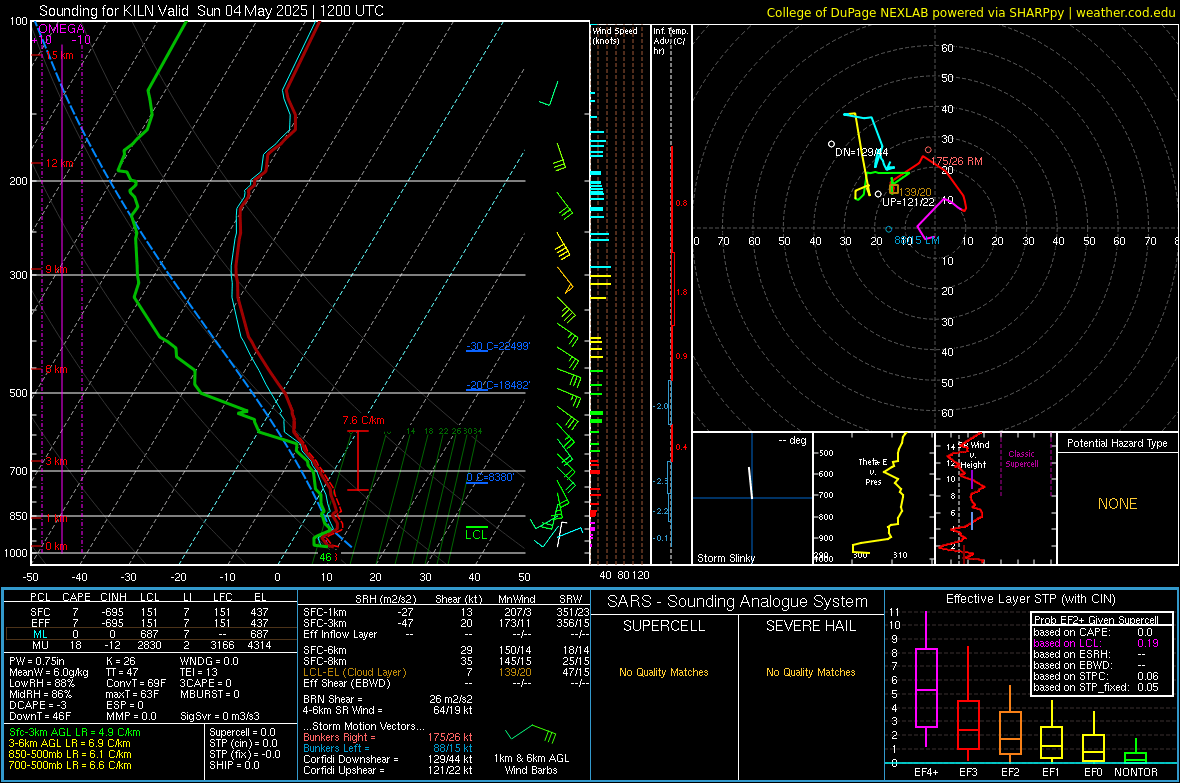Click the magenta EF4+ box plot

tap(926, 679)
